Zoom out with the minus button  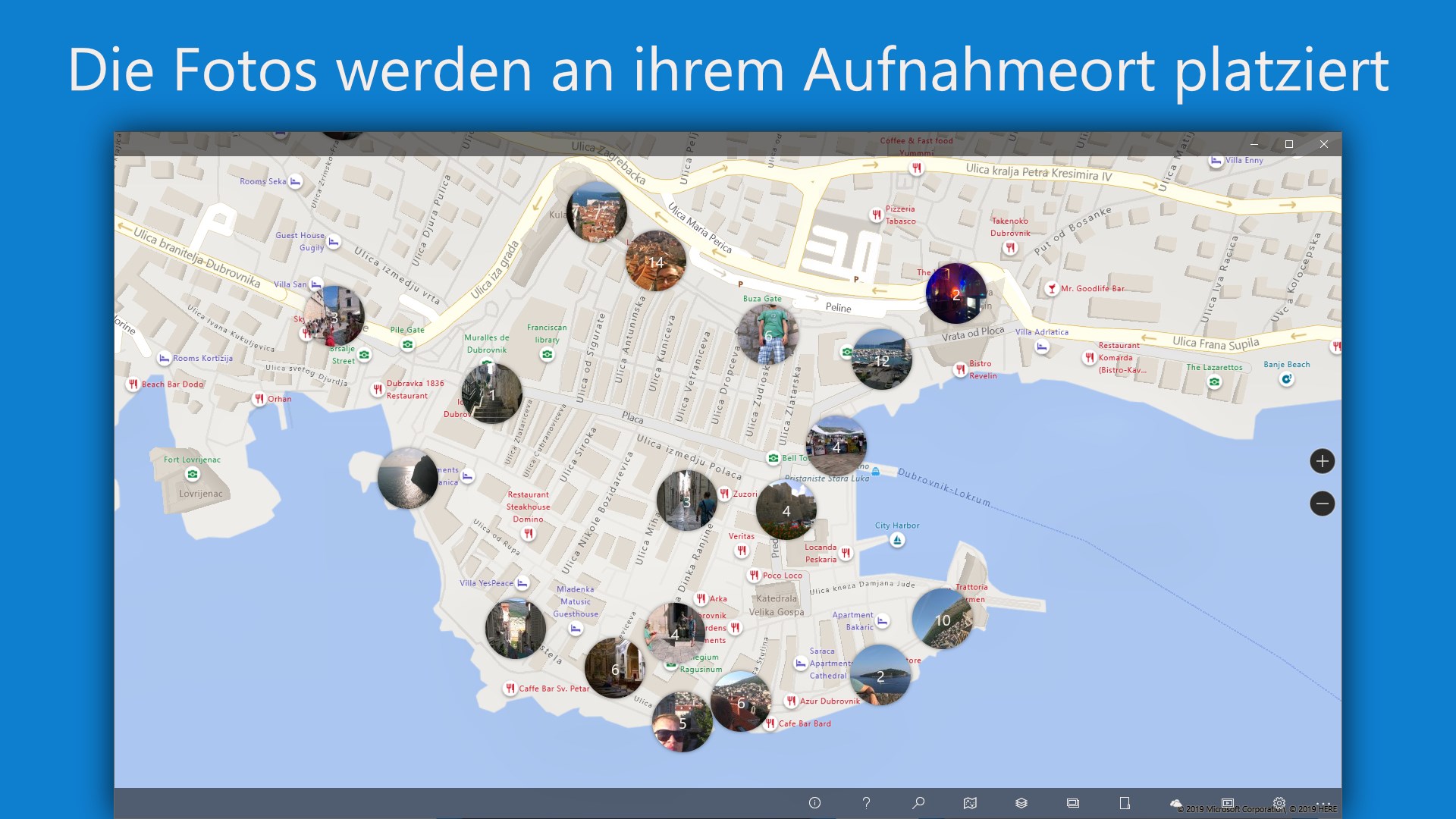1323,503
